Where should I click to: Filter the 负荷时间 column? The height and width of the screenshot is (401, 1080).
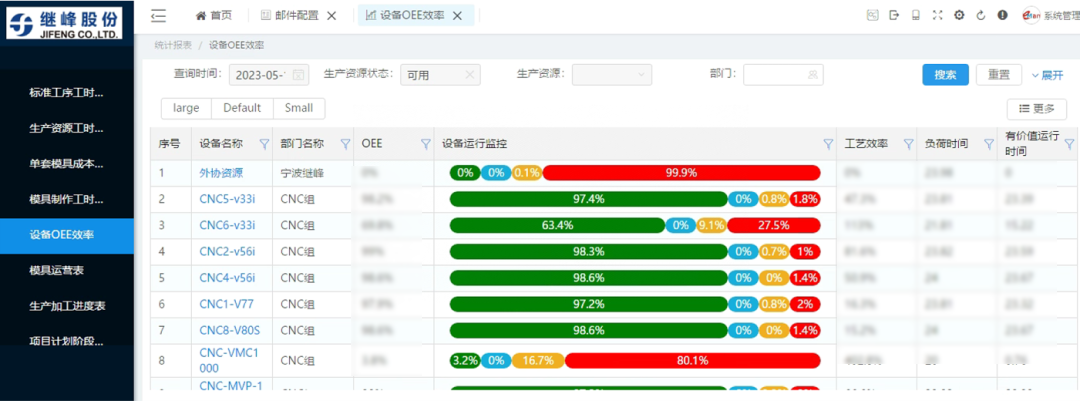[989, 144]
